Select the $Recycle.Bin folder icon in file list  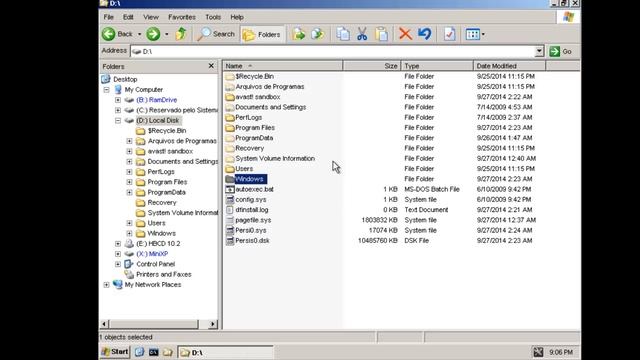230,76
